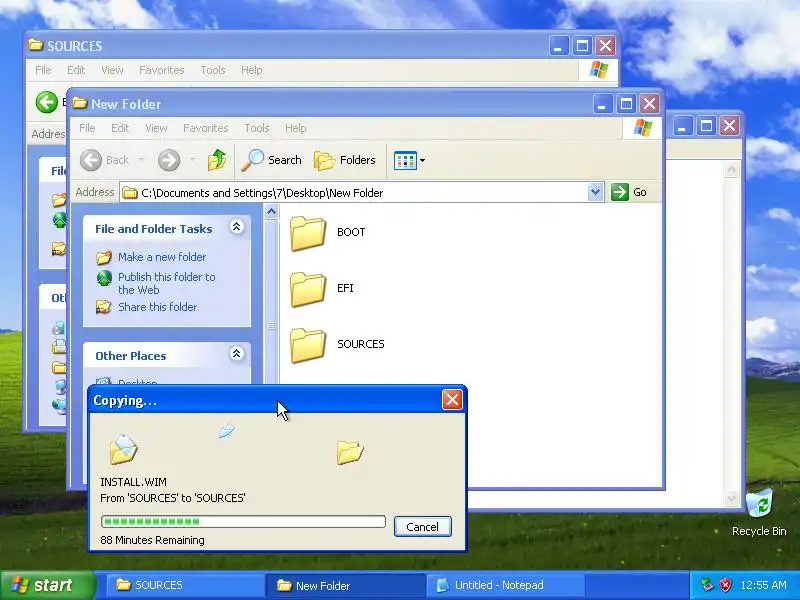Viewport: 800px width, 600px height.
Task: Switch to New Folder taskbar button
Action: point(345,585)
